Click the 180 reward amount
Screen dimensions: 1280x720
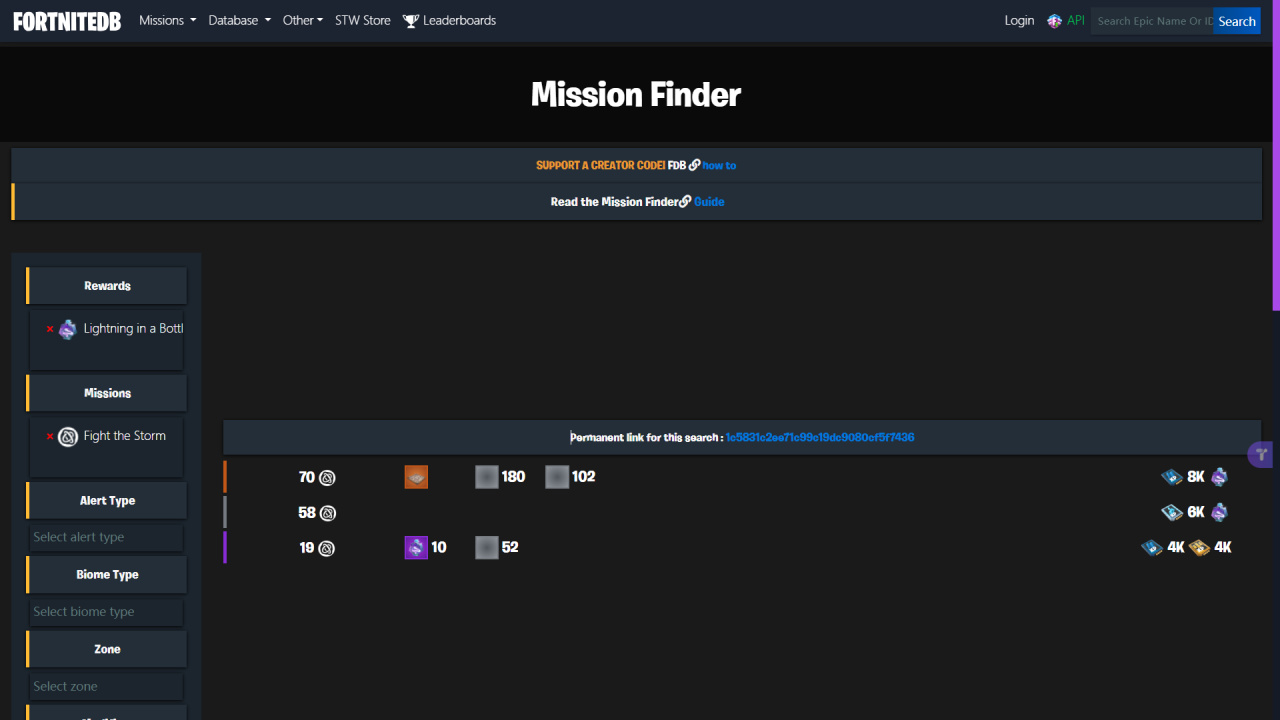[x=513, y=477]
